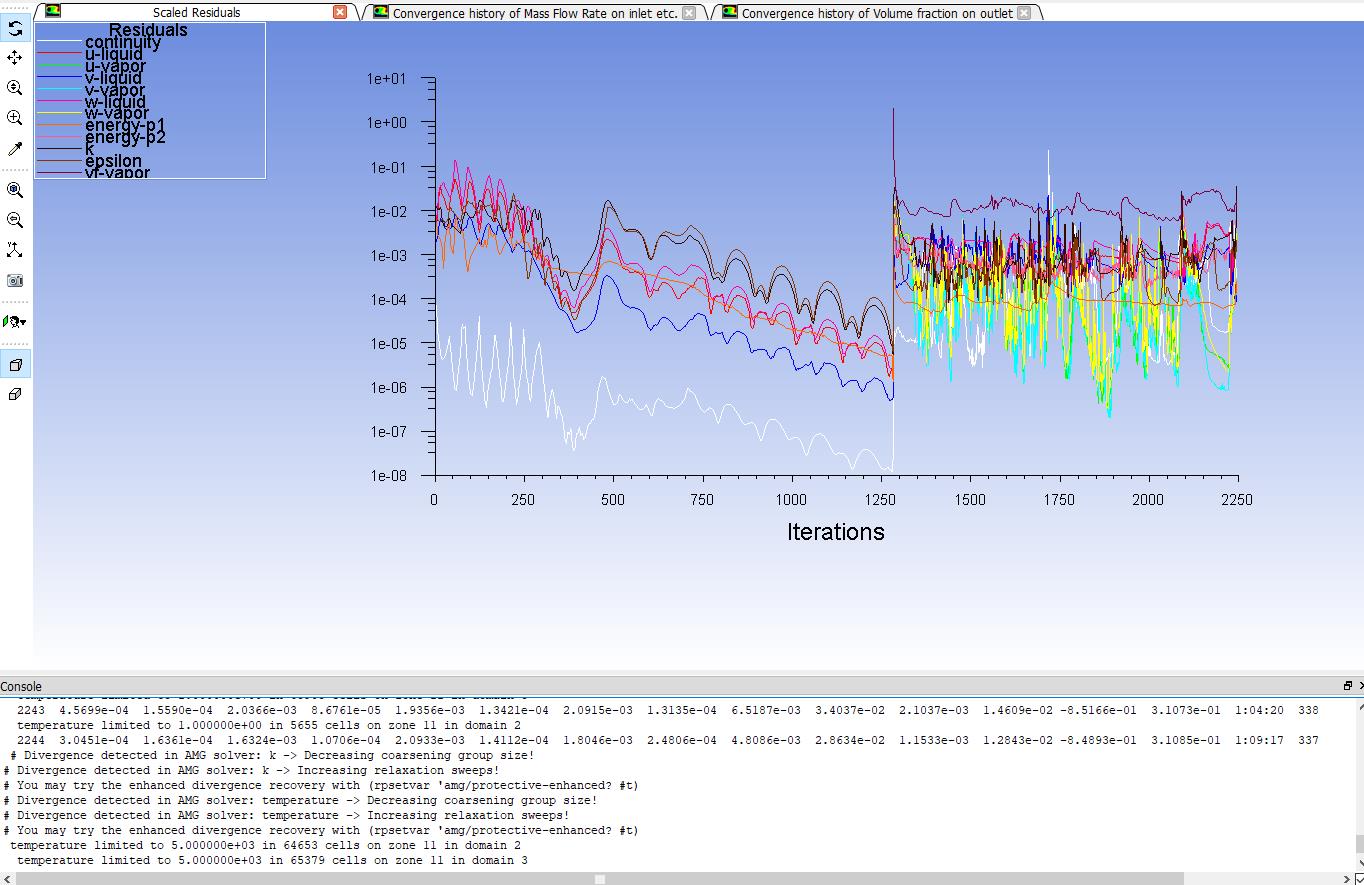Close the Scaled Residuals tab
1364x885 pixels.
tap(340, 12)
